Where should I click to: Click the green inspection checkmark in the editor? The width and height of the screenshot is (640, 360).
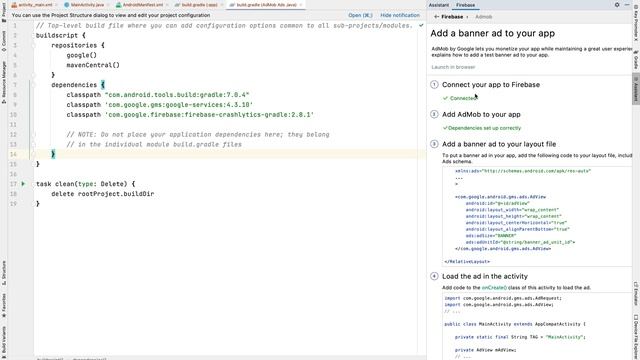(421, 25)
